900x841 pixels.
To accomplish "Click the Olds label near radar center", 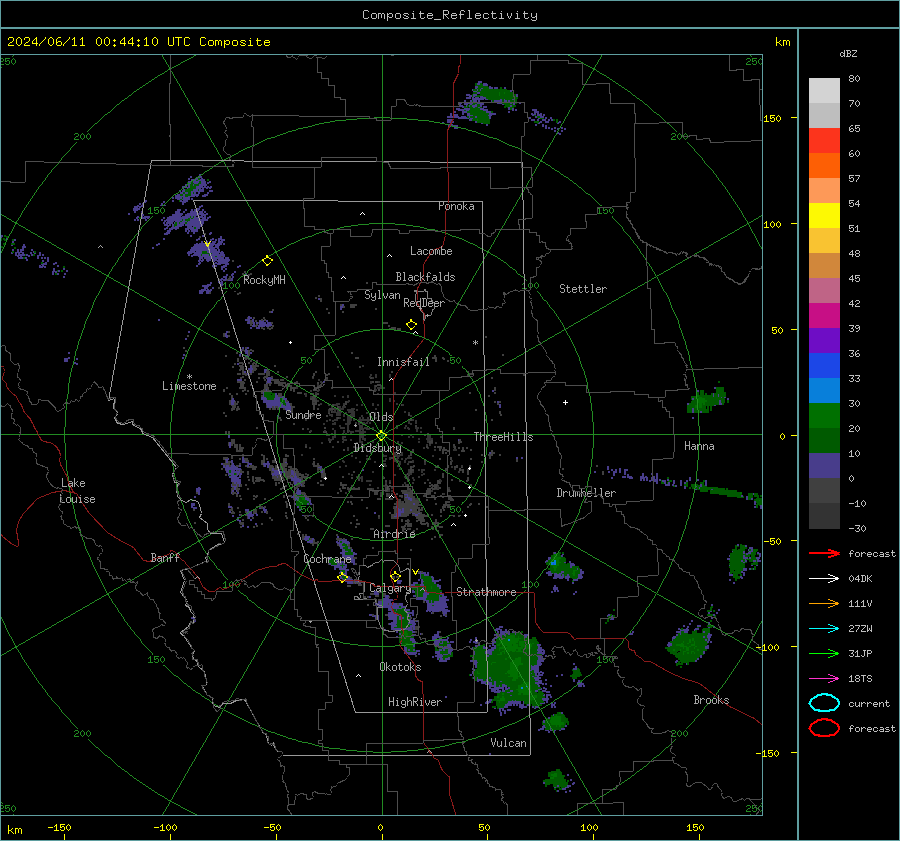I will click(381, 417).
